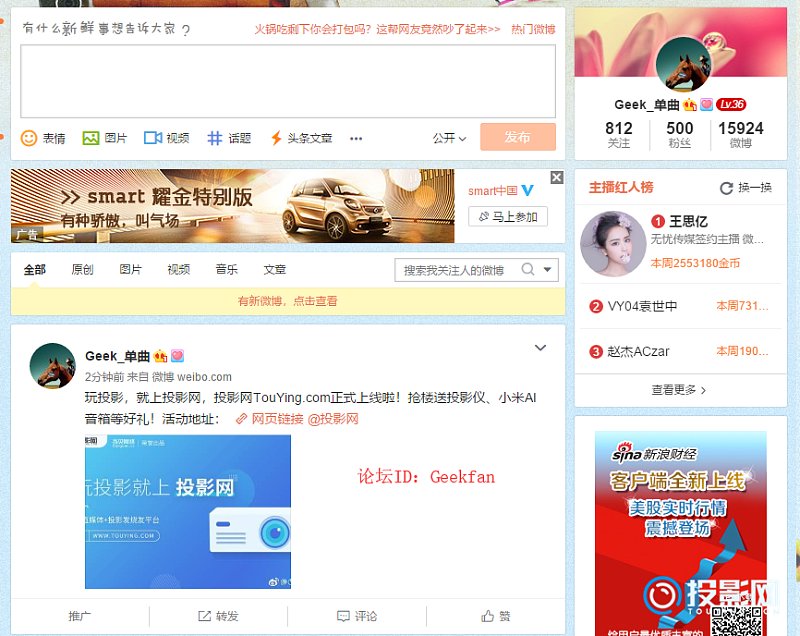Open Geek_单曲 name link in post
Screen dimensions: 800x636
pyautogui.click(x=117, y=355)
